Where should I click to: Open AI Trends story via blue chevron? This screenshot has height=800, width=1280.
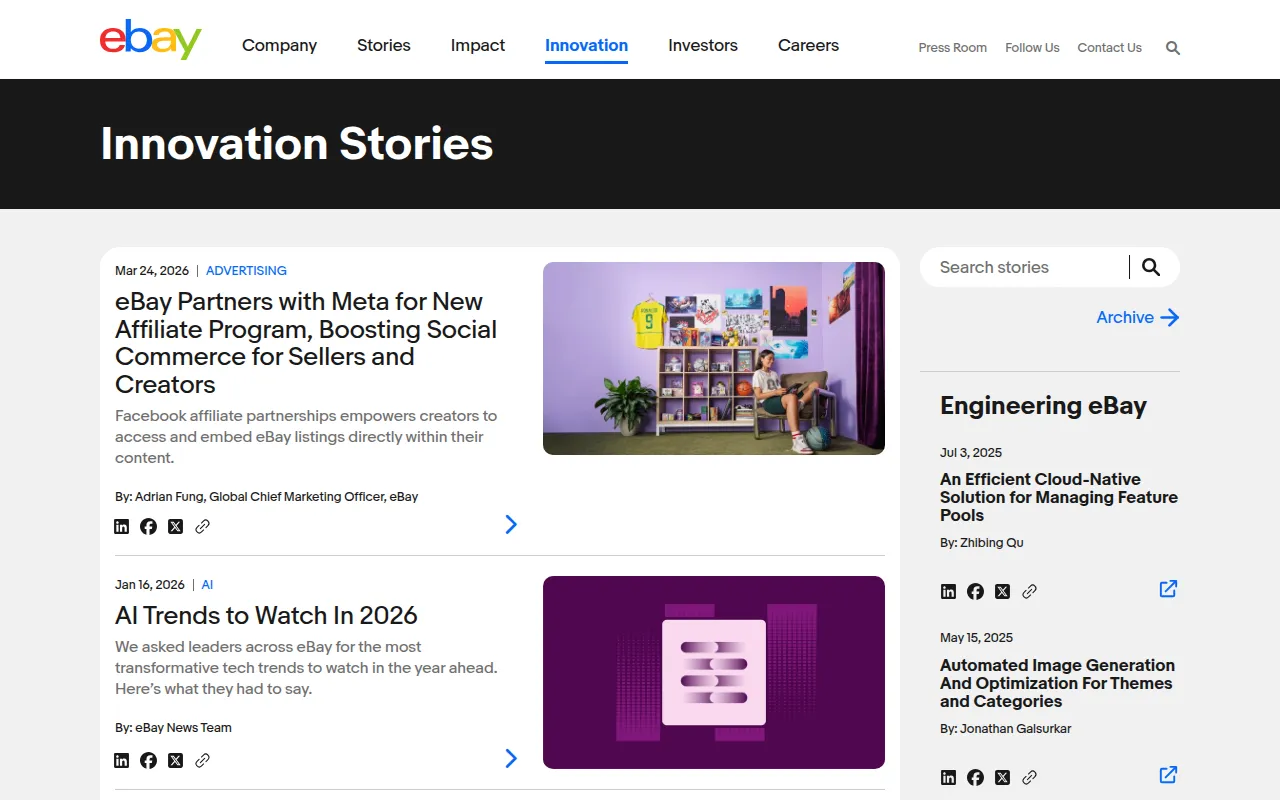click(x=511, y=758)
